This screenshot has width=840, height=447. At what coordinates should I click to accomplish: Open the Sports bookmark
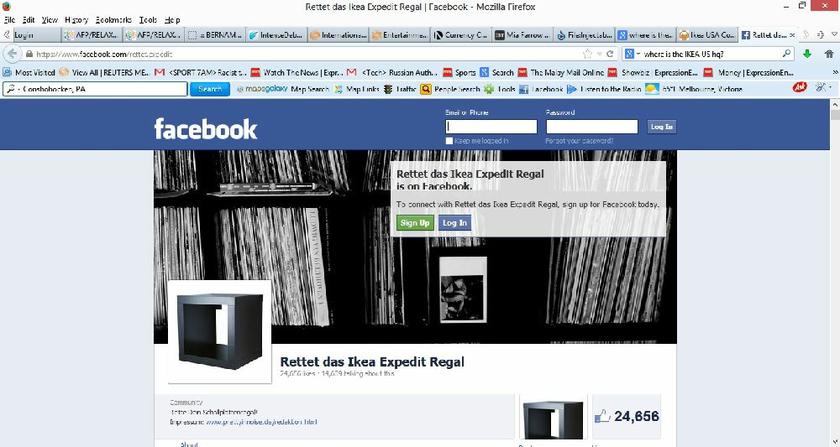point(459,72)
